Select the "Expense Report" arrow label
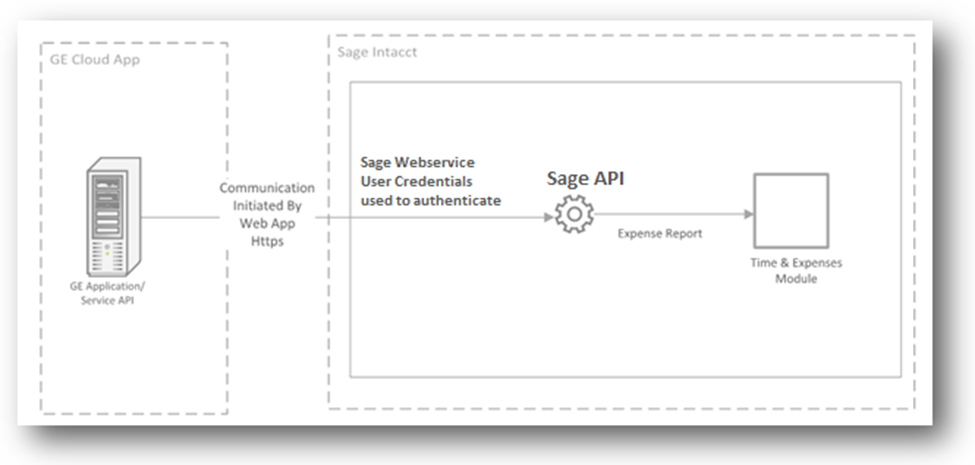 click(660, 234)
